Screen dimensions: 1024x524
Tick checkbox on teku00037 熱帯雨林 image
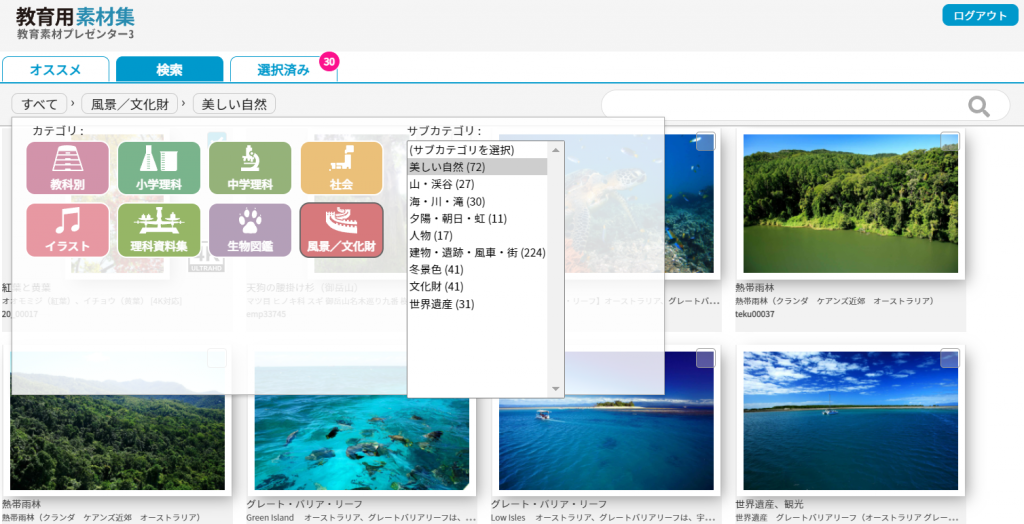pos(950,141)
